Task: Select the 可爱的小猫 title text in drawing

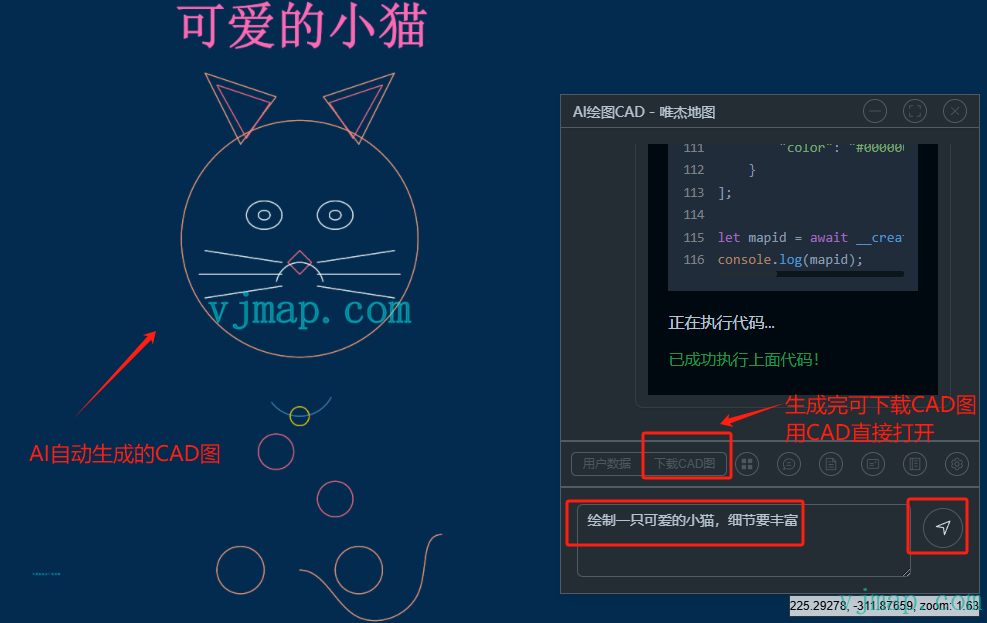Action: [303, 26]
